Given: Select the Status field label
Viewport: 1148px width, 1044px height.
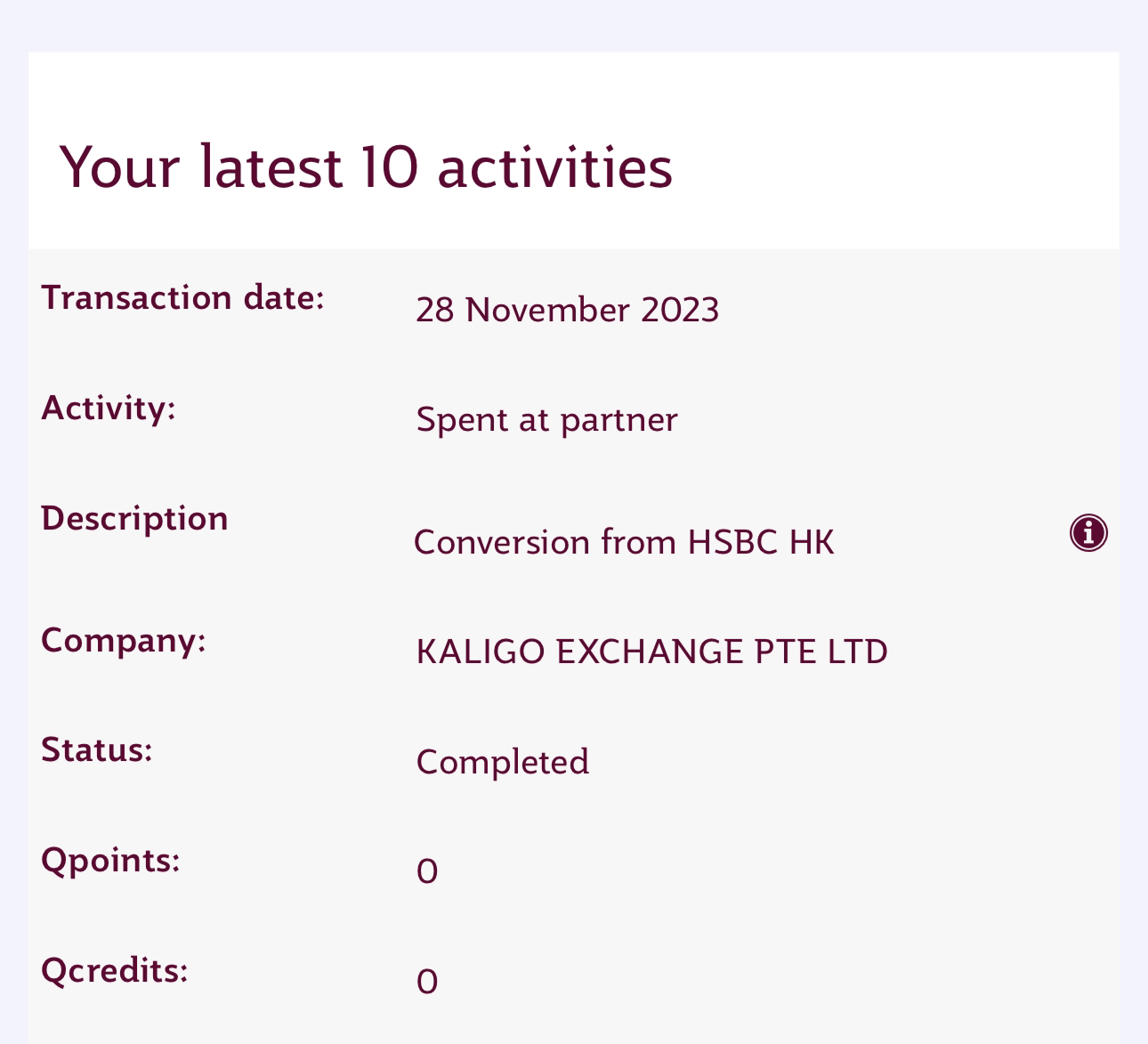Looking at the screenshot, I should [x=97, y=750].
